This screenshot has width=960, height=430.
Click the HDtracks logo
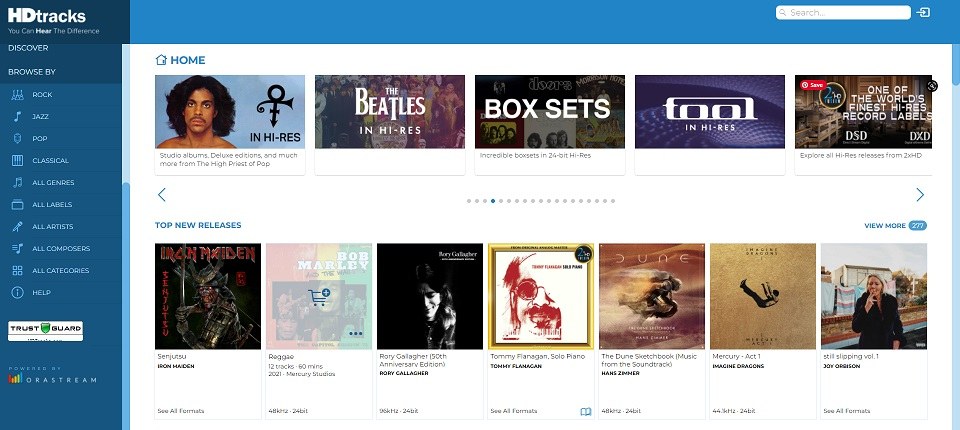[x=47, y=17]
